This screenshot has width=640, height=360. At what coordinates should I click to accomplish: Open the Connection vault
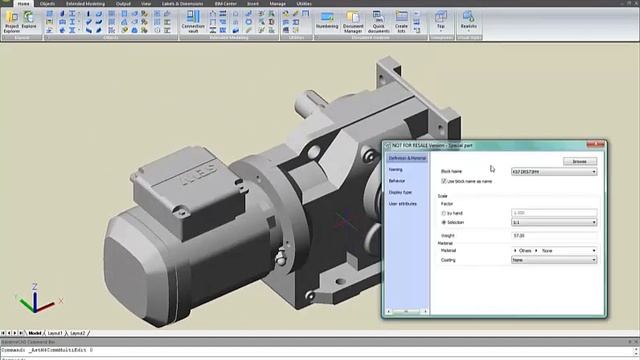[193, 22]
